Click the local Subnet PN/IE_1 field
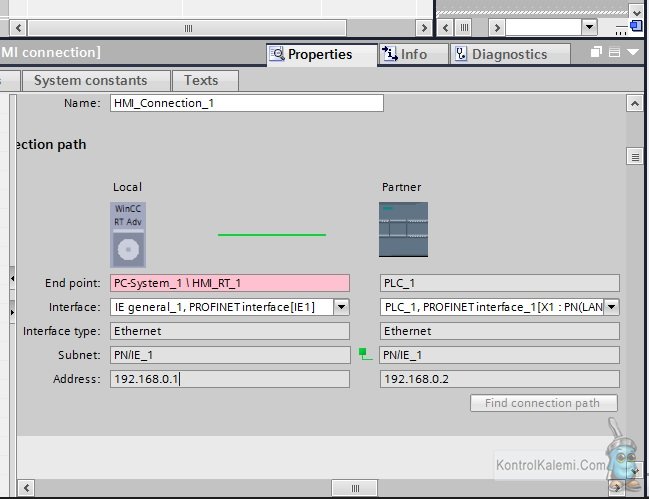This screenshot has height=499, width=649. pos(230,355)
